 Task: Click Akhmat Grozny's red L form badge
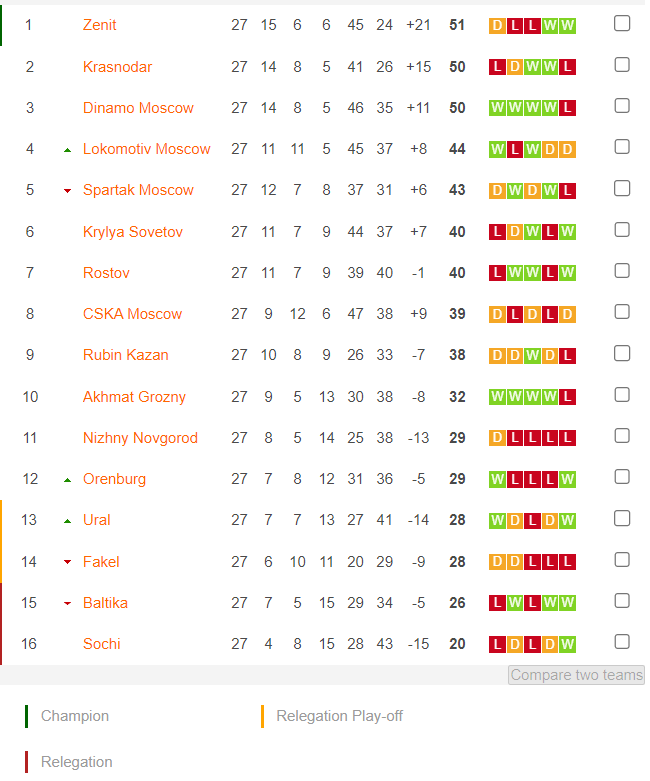click(x=567, y=397)
